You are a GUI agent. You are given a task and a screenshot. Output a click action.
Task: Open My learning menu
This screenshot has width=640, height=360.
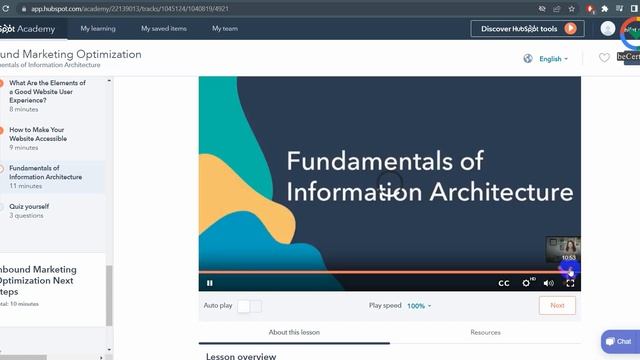point(98,29)
